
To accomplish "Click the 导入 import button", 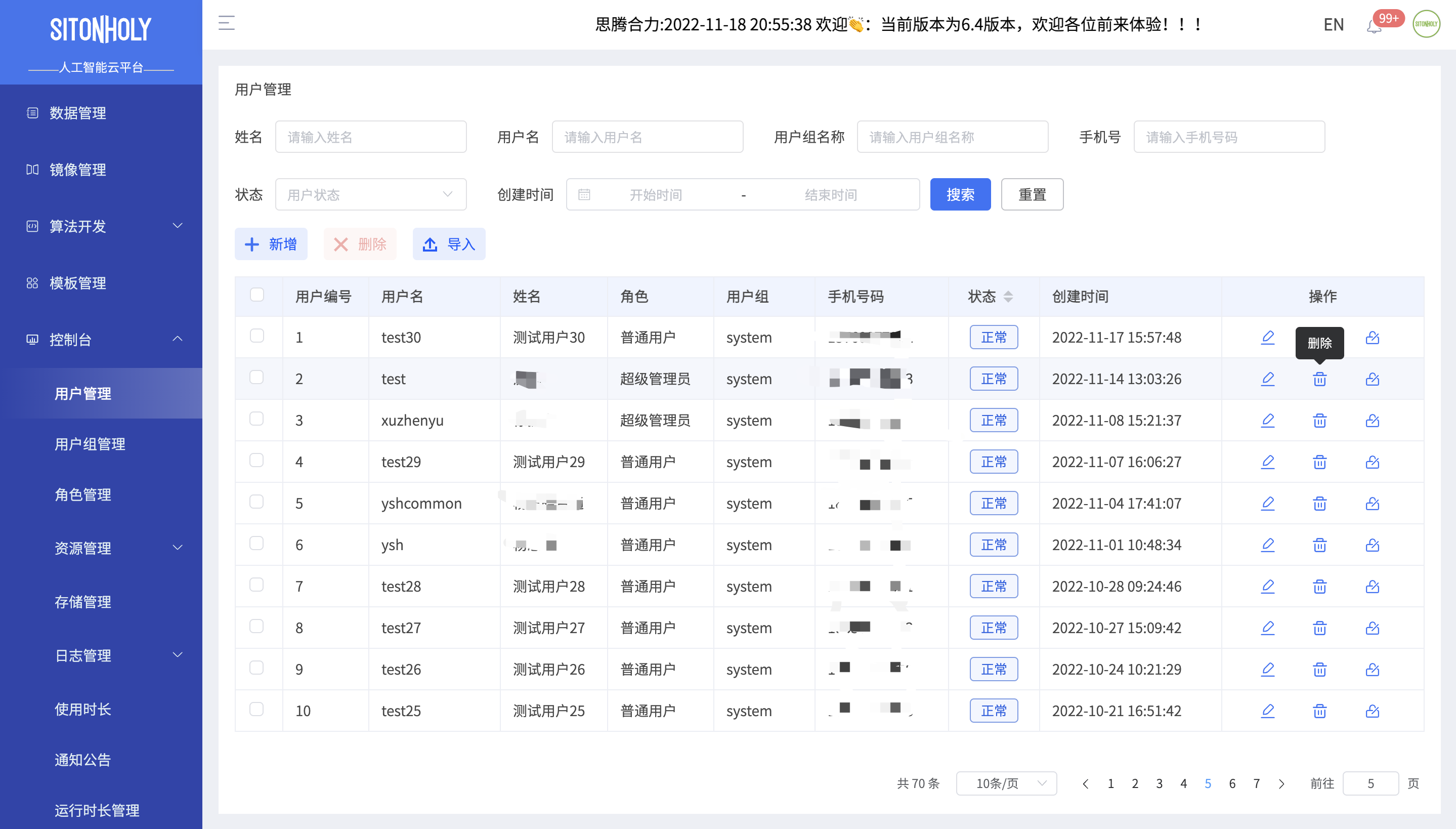I will [448, 244].
